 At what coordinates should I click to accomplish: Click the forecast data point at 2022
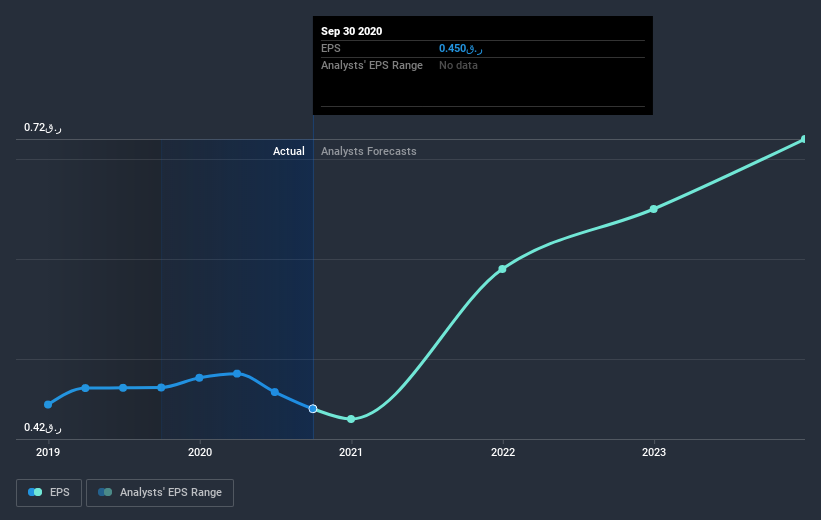coord(502,269)
